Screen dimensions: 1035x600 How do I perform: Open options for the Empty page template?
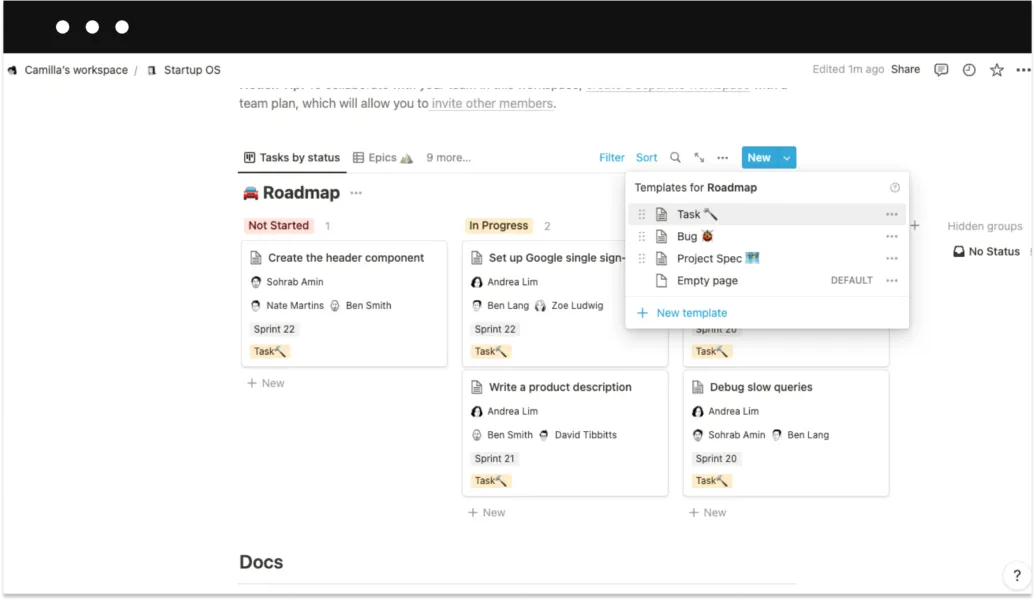coord(892,281)
